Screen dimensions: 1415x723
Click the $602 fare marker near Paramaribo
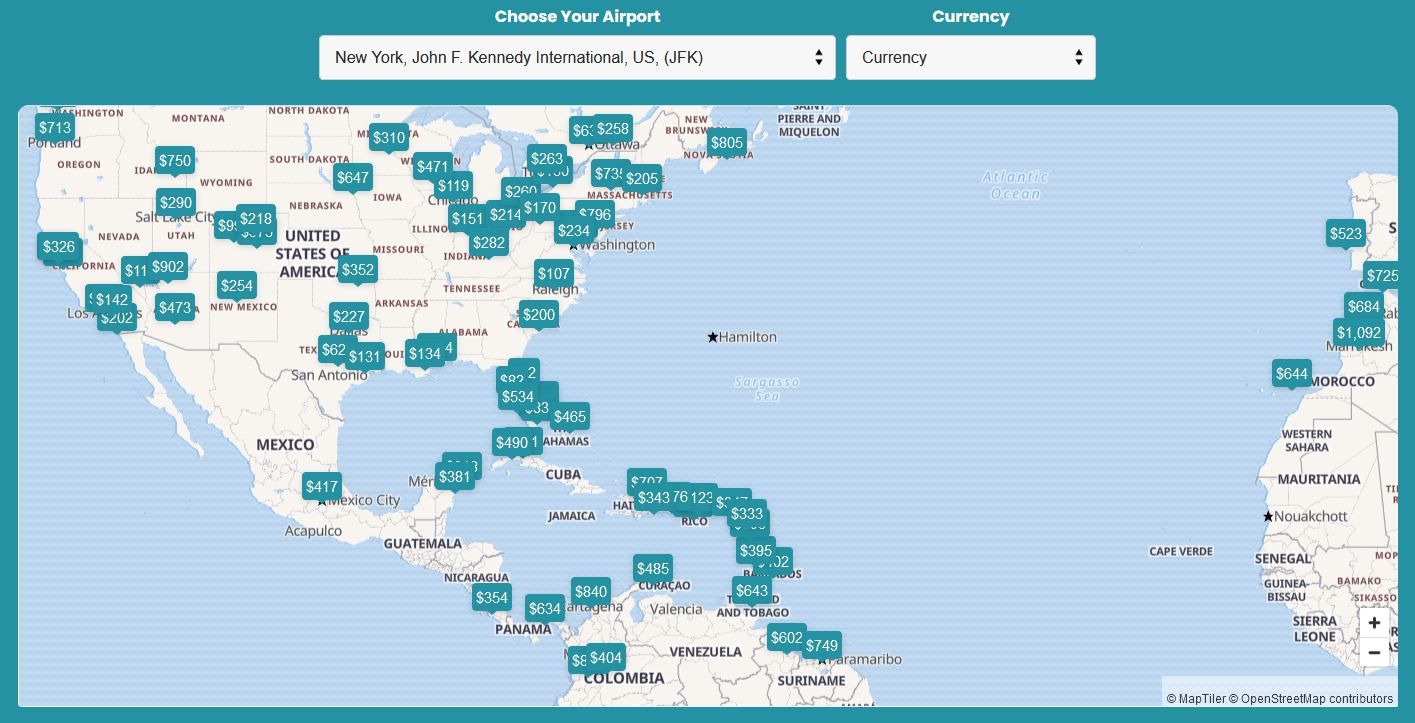coord(786,637)
